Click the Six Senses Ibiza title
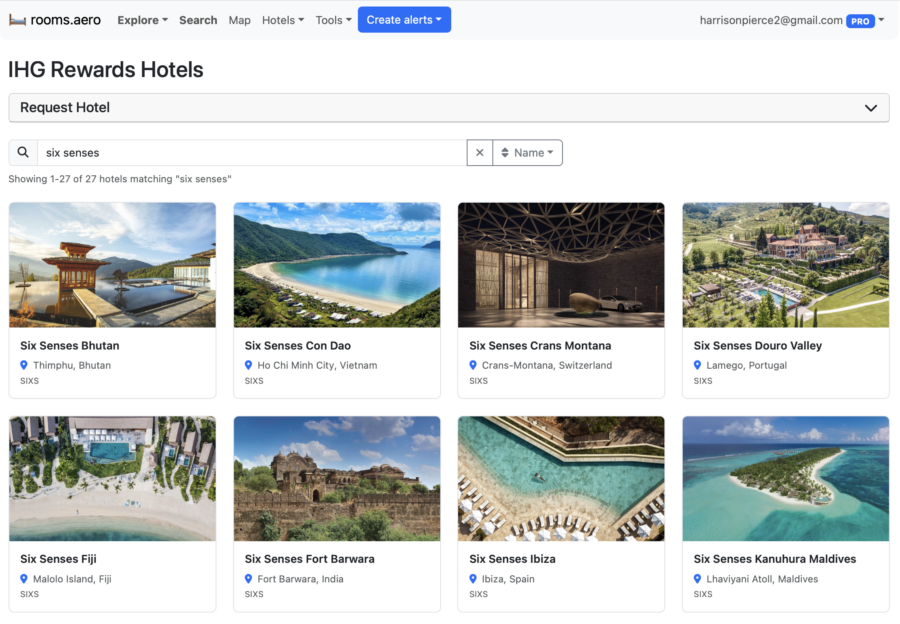Image resolution: width=900 pixels, height=624 pixels. (513, 559)
